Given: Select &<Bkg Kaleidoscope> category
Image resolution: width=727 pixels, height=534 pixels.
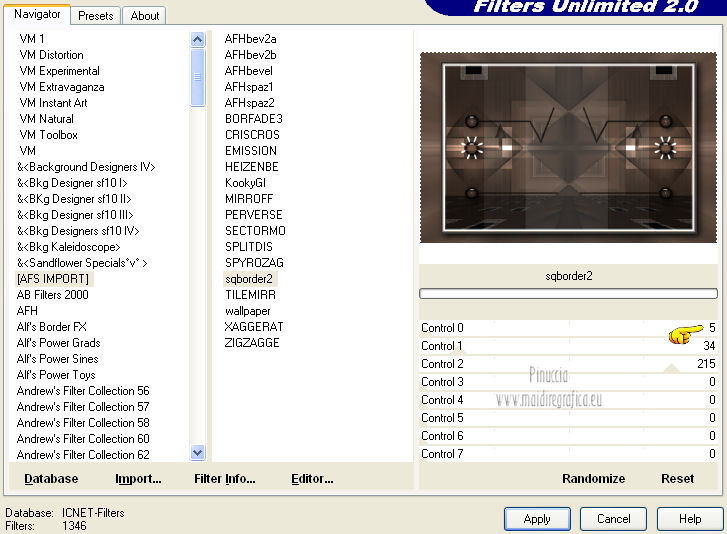Looking at the screenshot, I should tap(69, 247).
